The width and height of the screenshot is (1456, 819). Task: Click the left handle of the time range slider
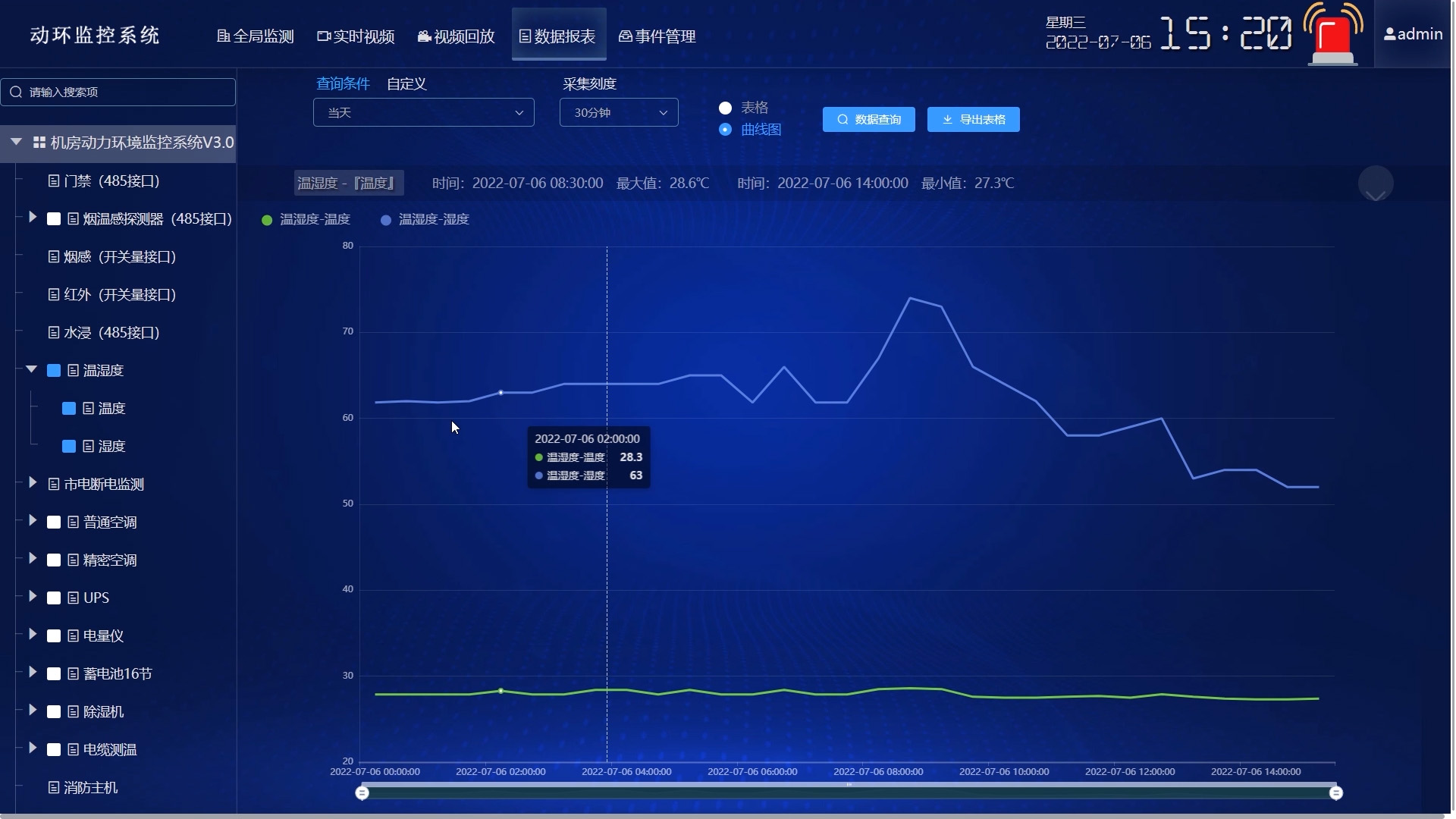click(x=362, y=792)
